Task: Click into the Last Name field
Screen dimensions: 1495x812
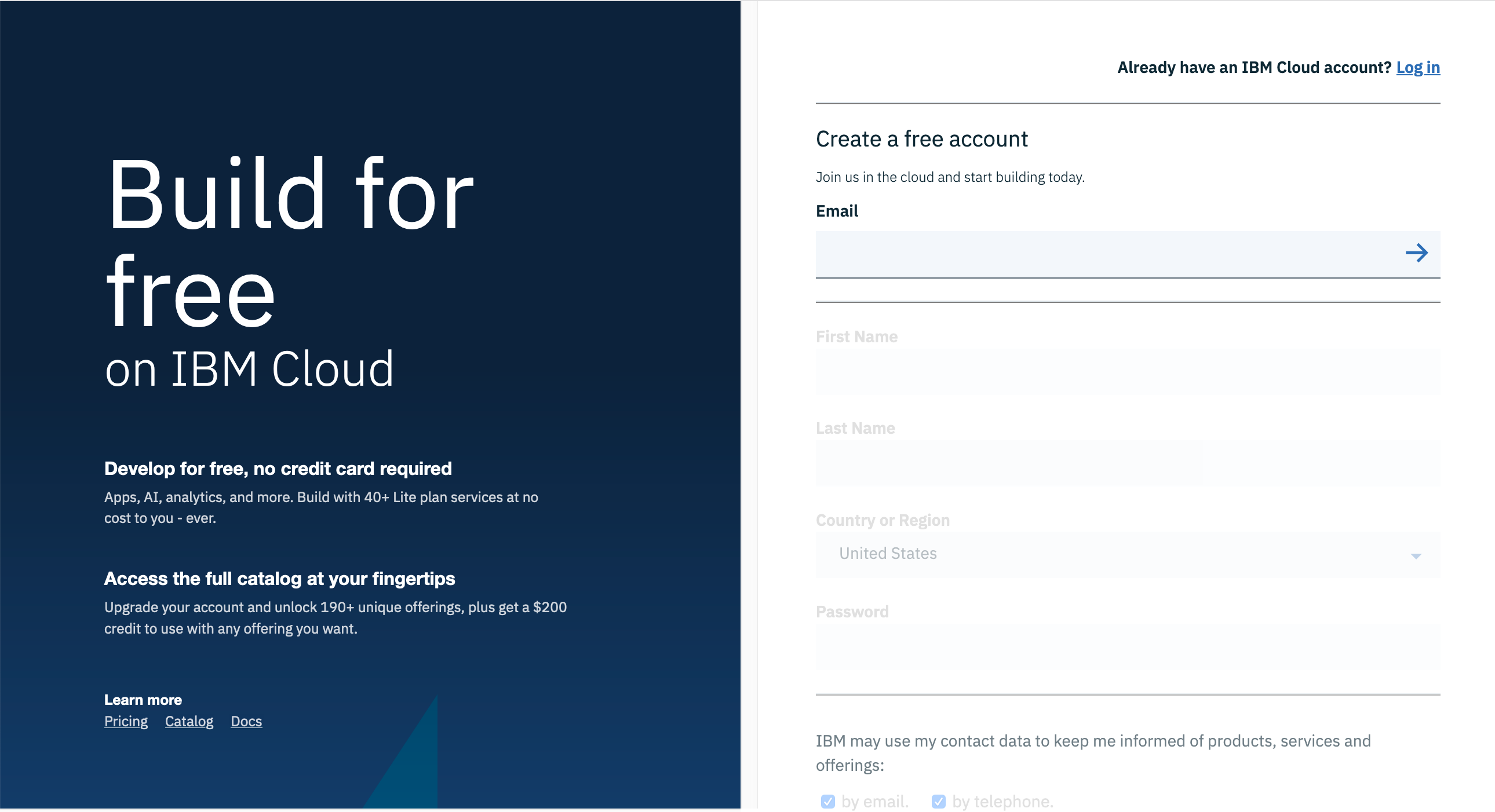Action: coord(1128,463)
